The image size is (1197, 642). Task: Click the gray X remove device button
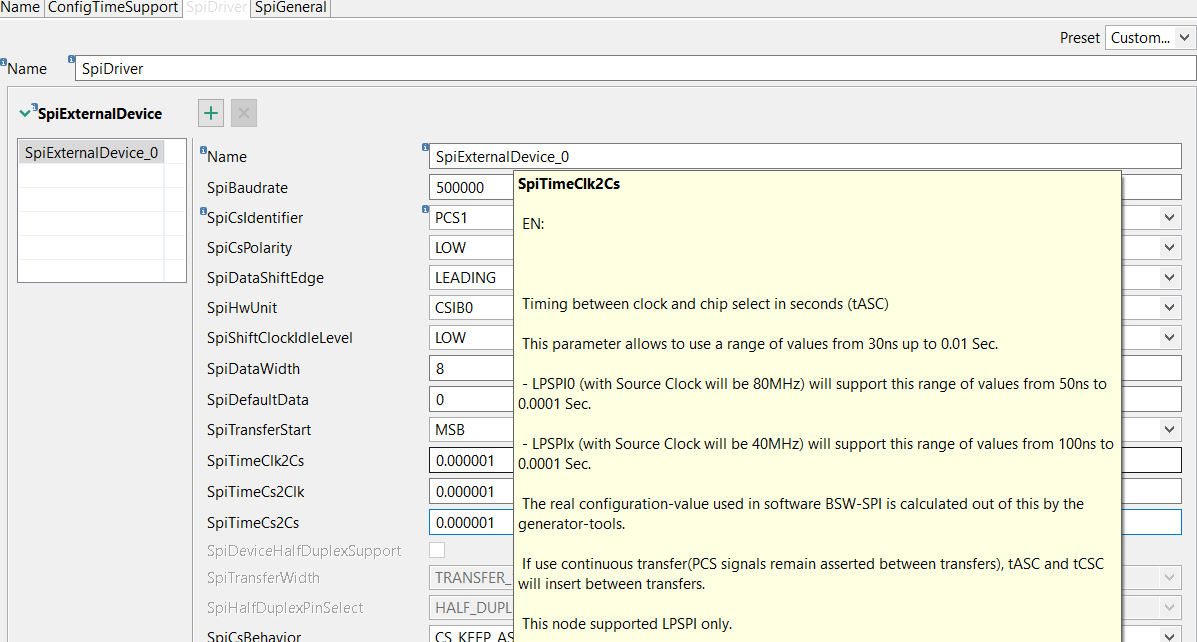[x=243, y=113]
